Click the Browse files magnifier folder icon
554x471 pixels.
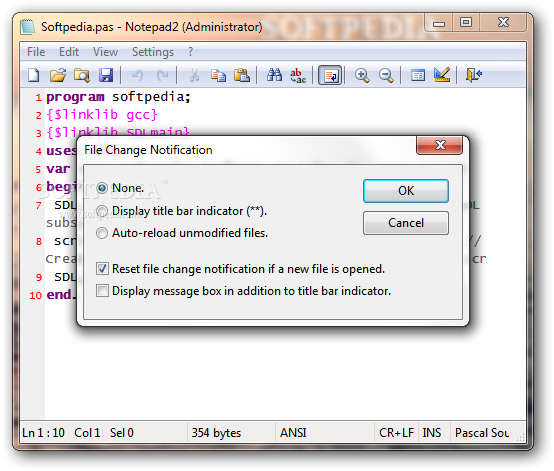click(82, 75)
